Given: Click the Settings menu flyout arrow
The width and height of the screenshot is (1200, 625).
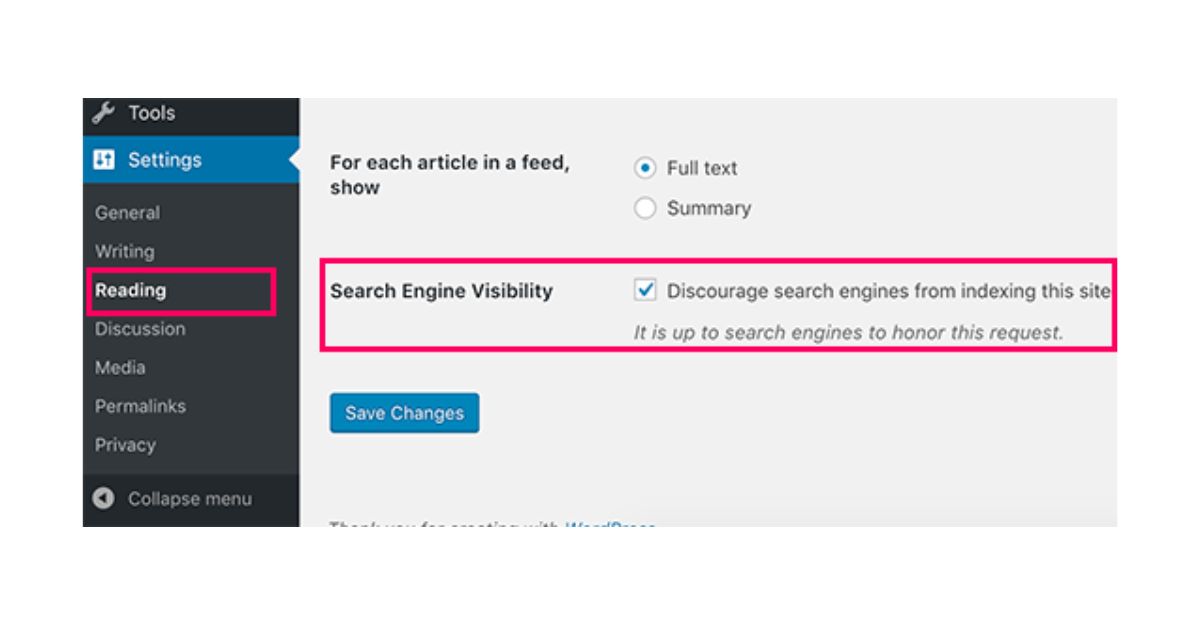Looking at the screenshot, I should pos(294,160).
